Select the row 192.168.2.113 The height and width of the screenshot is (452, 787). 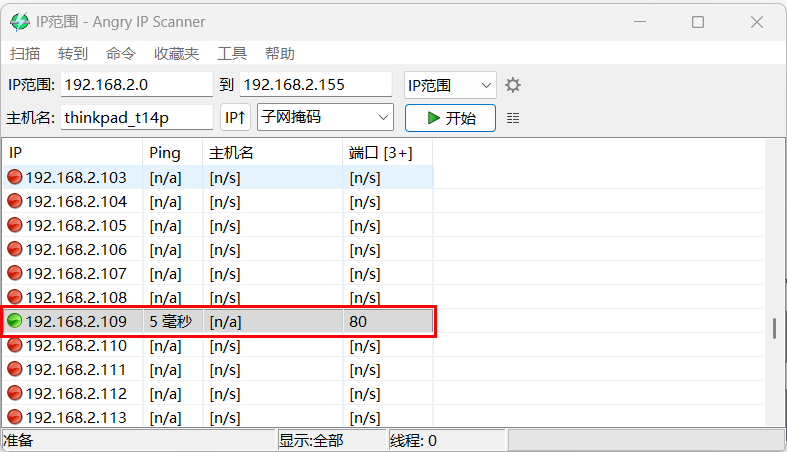point(218,417)
